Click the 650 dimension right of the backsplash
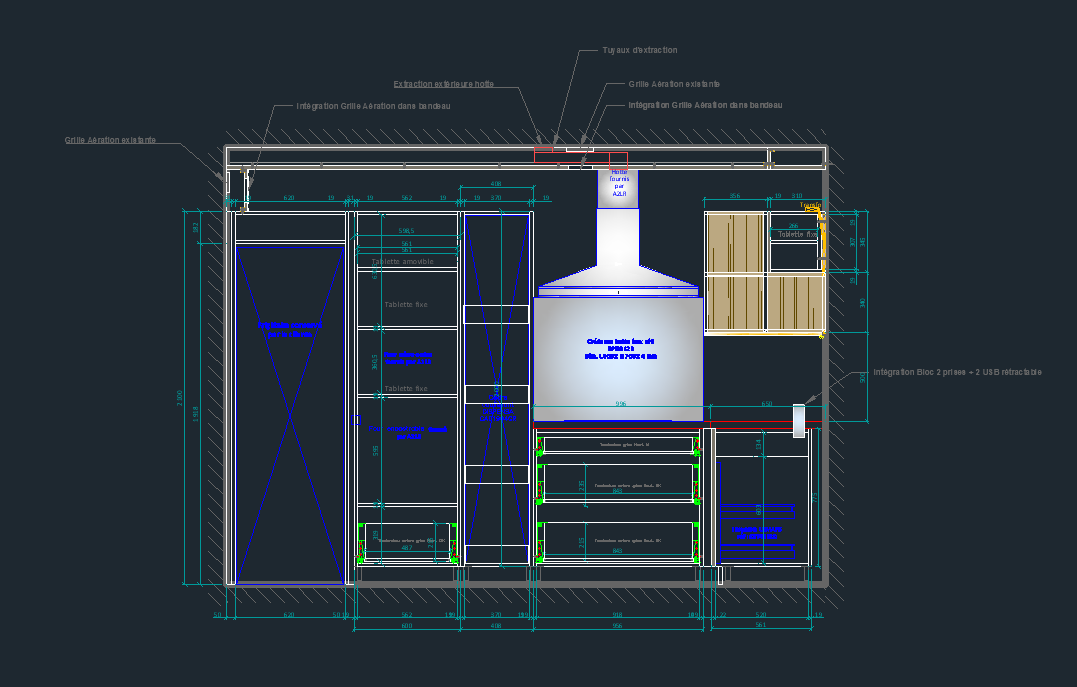The image size is (1077, 687). tap(766, 405)
